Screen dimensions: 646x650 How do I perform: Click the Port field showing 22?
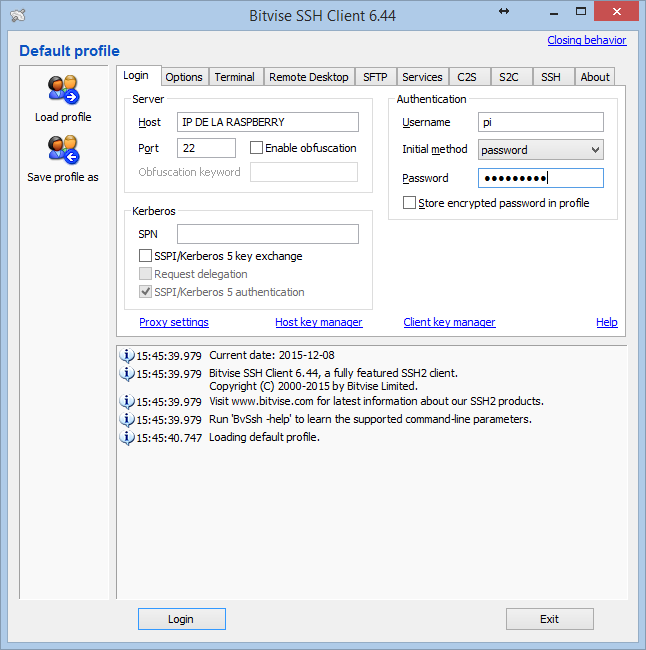(x=206, y=148)
